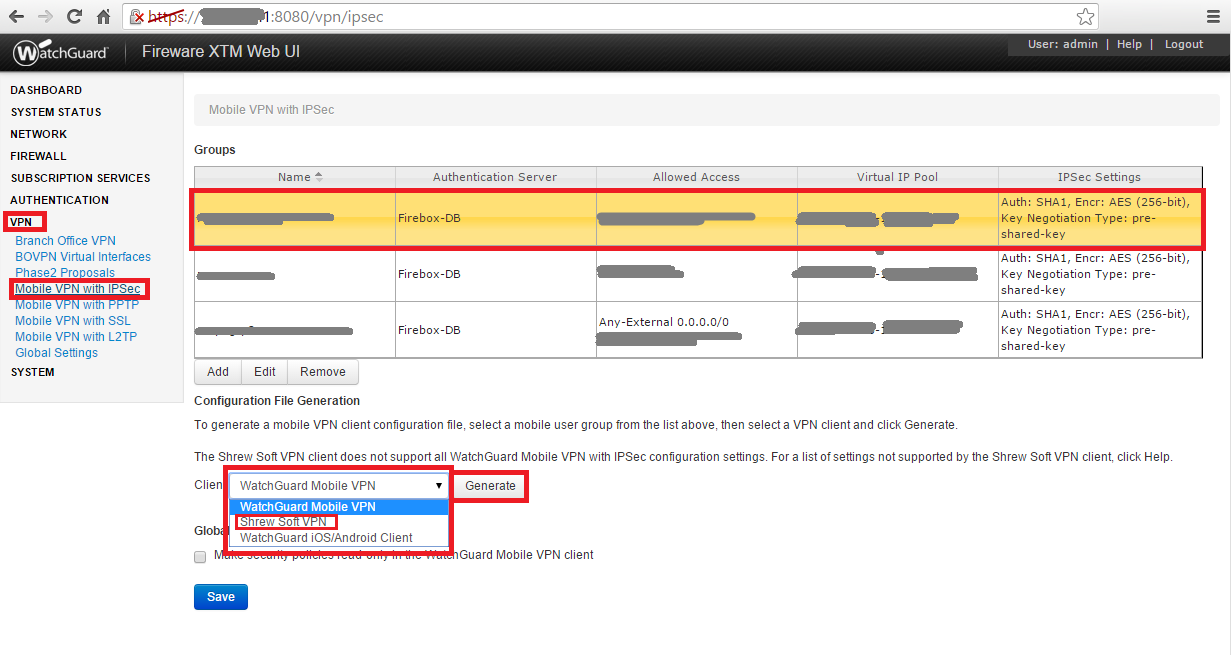Choose WatchGuard iOS/Android Client option

pyautogui.click(x=340, y=538)
